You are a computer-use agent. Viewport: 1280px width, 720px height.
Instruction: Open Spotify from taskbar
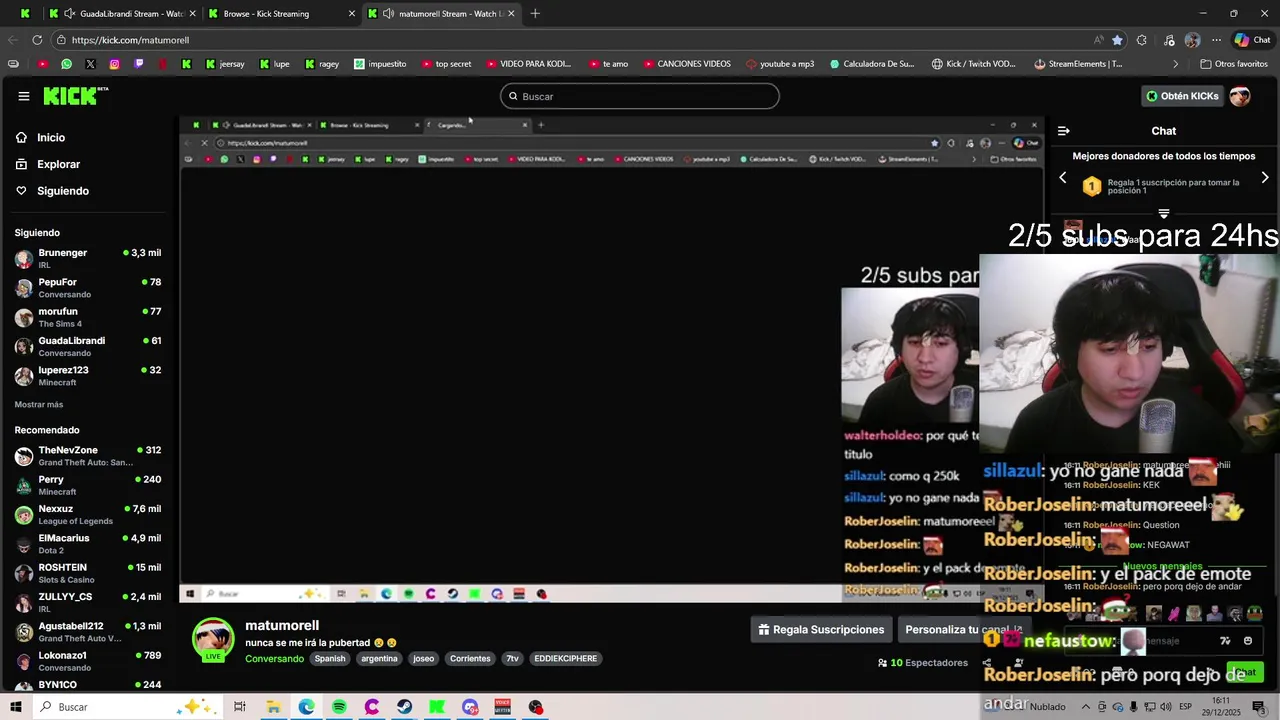point(339,707)
